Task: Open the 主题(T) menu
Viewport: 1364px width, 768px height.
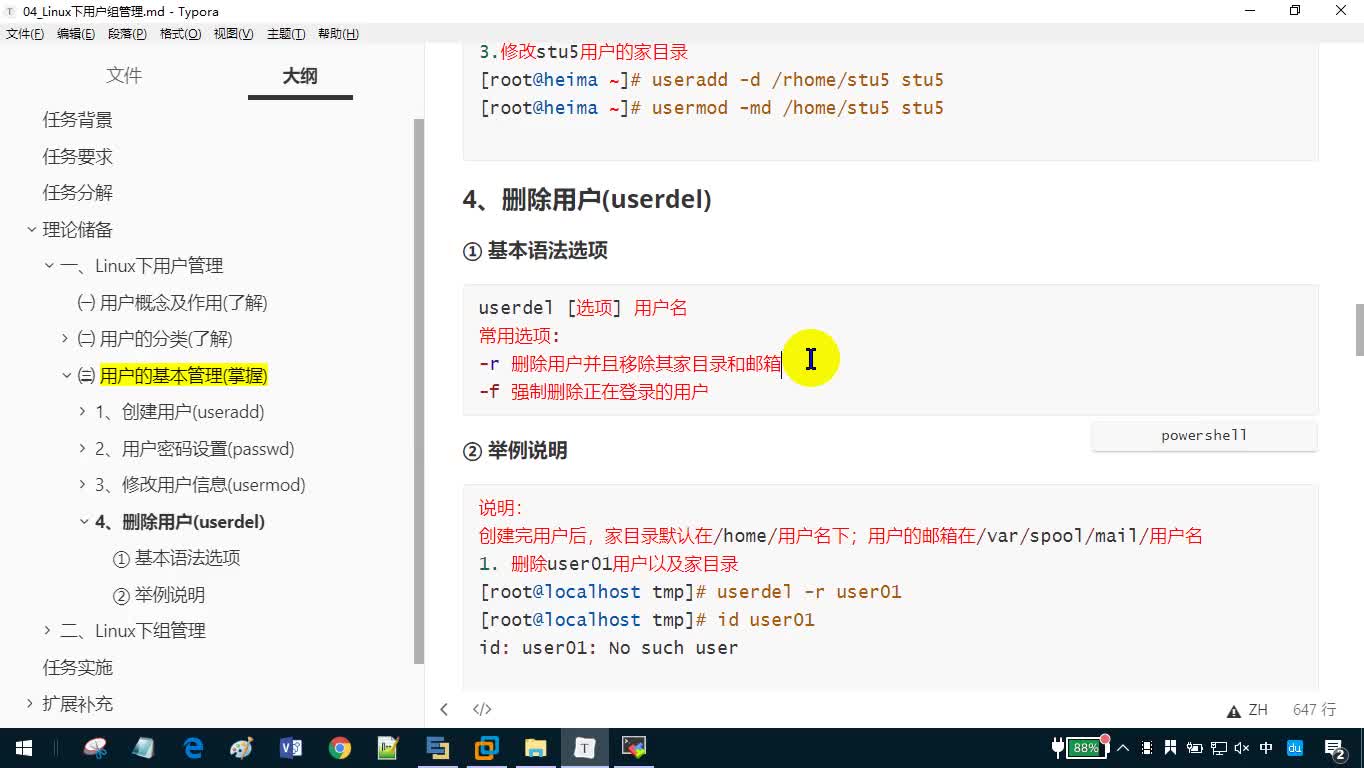Action: pos(286,34)
